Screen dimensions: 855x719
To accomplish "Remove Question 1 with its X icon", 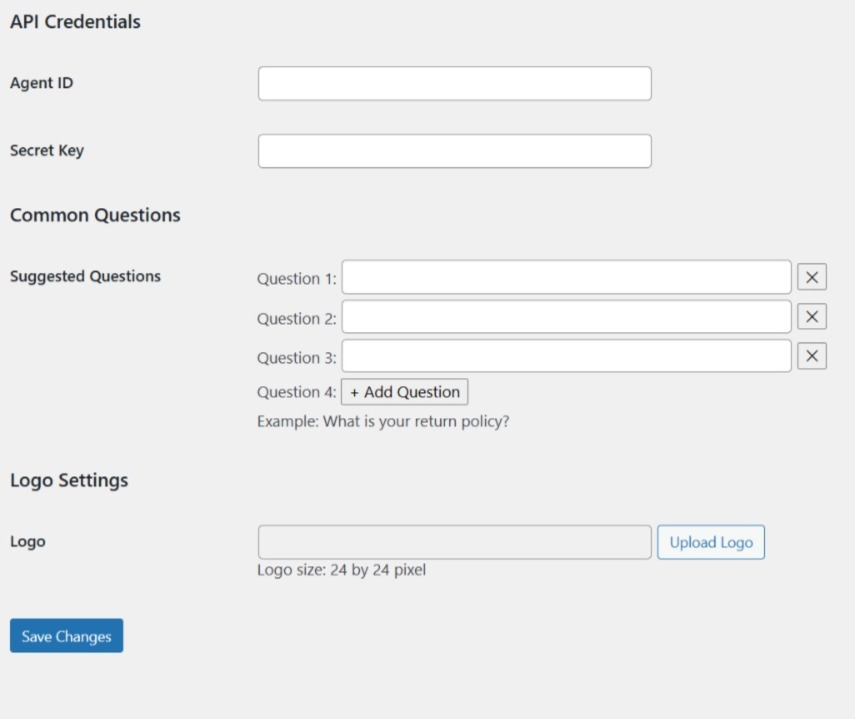I will click(x=812, y=277).
